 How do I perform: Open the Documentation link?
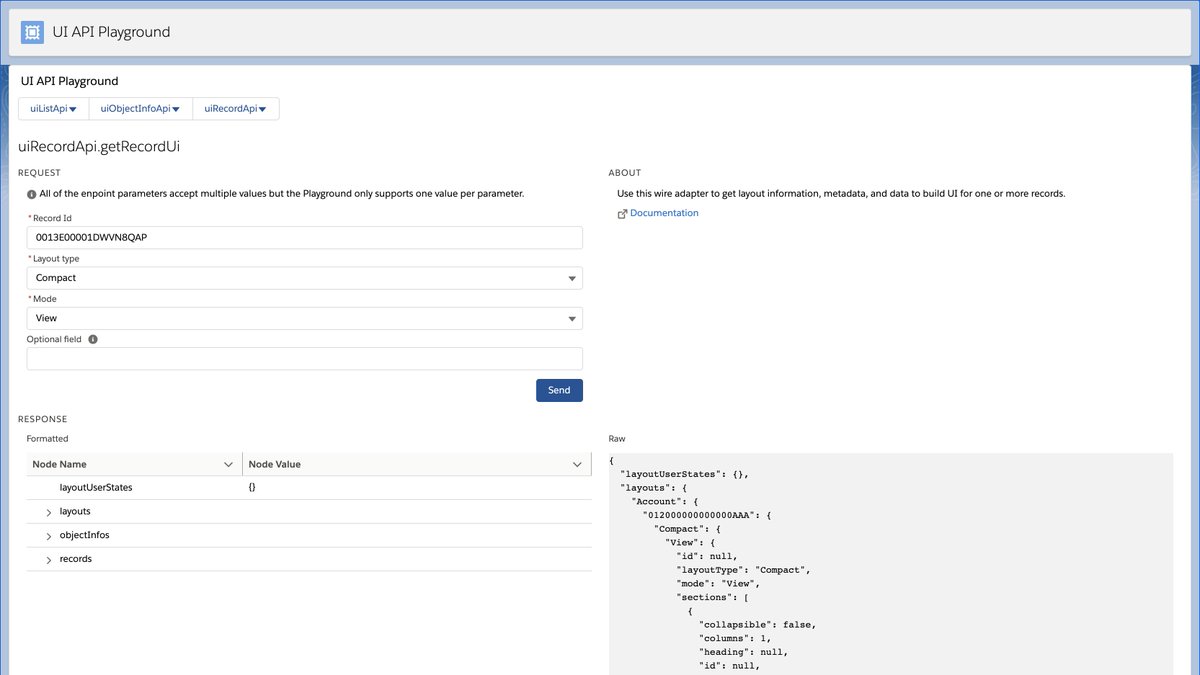[x=664, y=213]
